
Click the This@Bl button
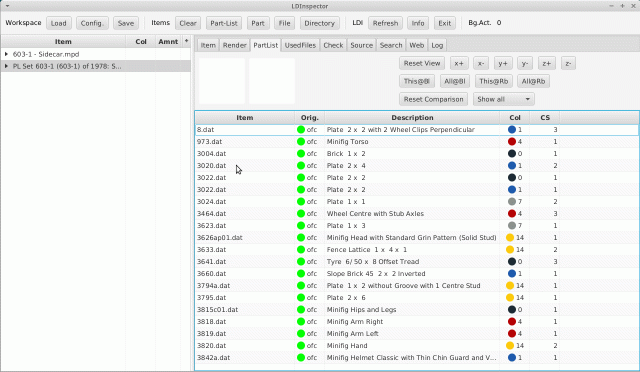click(x=416, y=81)
